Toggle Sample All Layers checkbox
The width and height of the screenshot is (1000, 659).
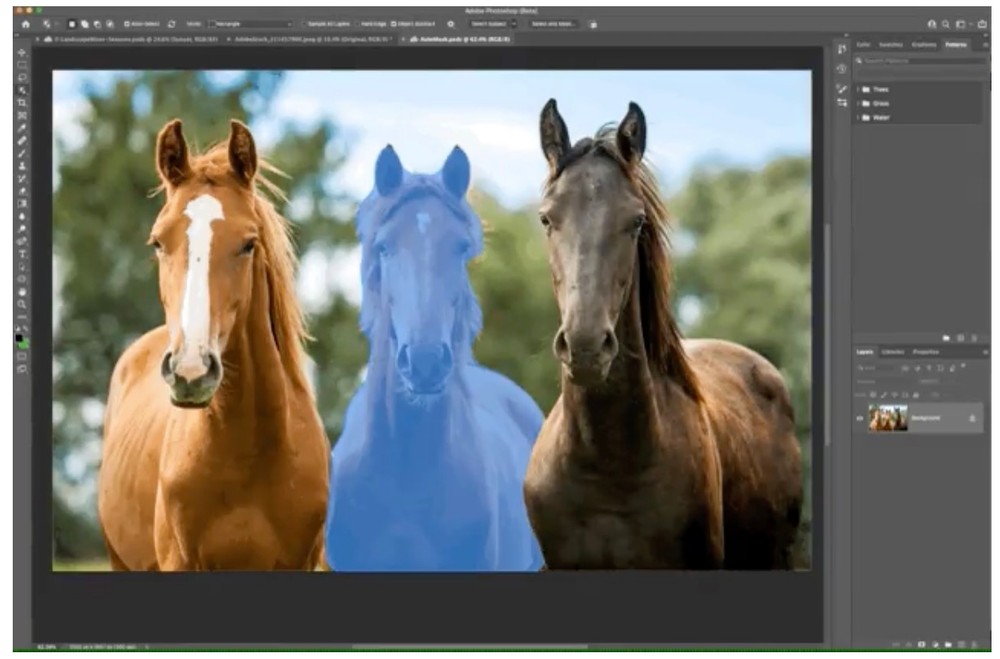click(305, 23)
